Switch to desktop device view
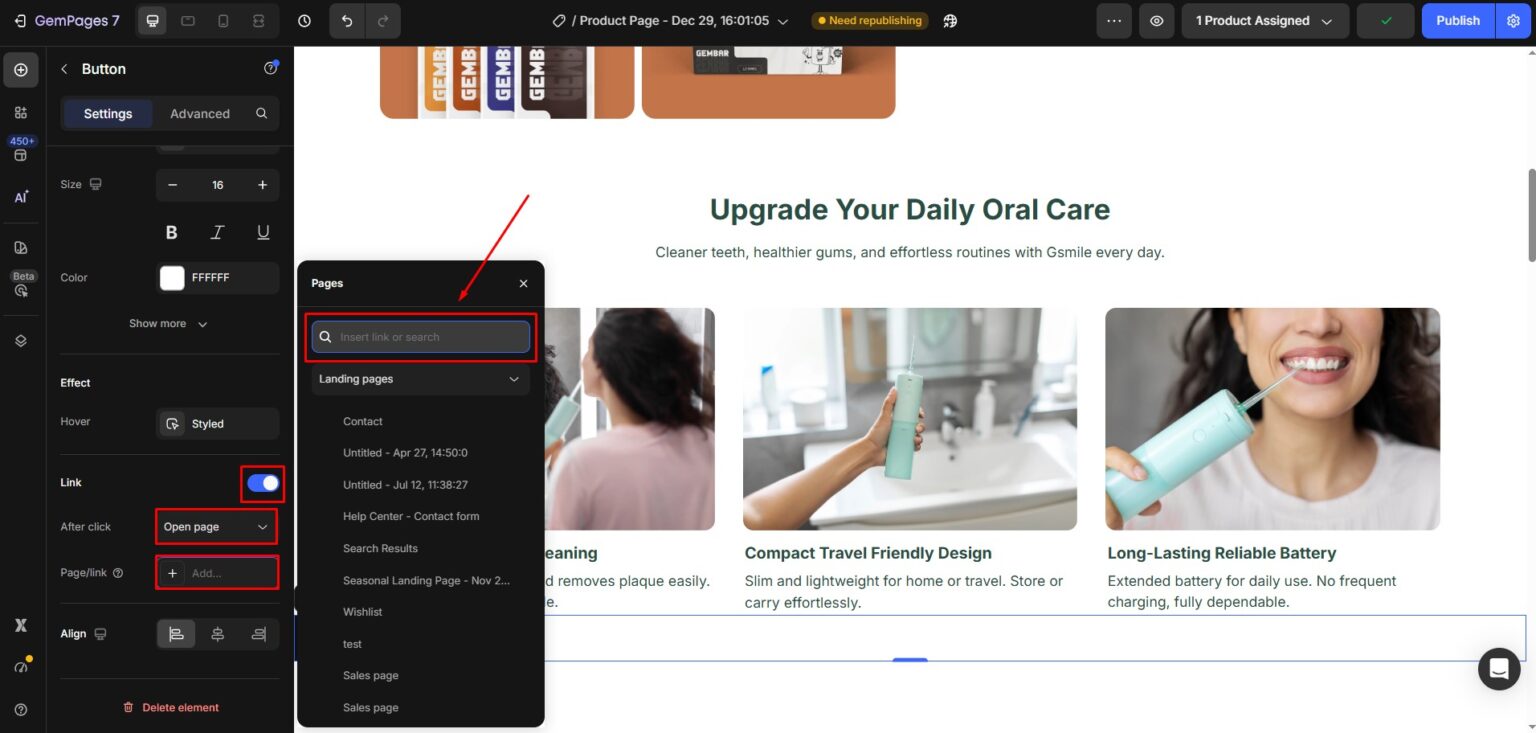1536x733 pixels. (x=152, y=20)
